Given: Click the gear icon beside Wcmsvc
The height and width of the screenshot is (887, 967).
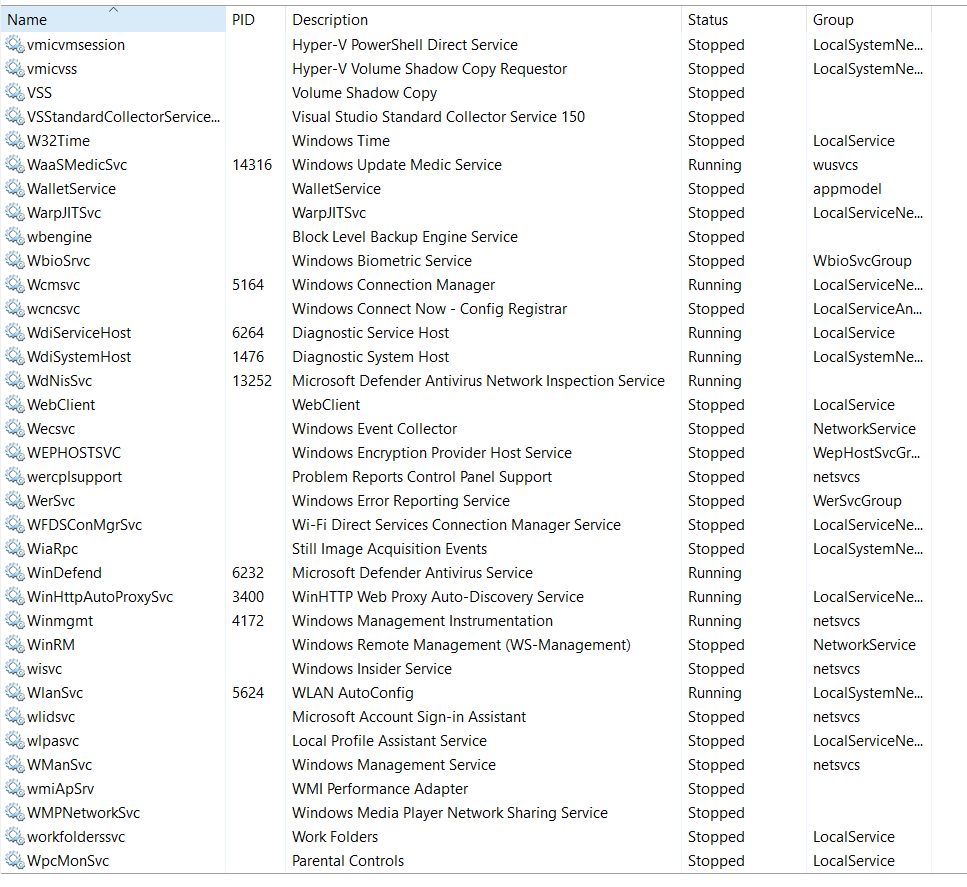Looking at the screenshot, I should (15, 285).
